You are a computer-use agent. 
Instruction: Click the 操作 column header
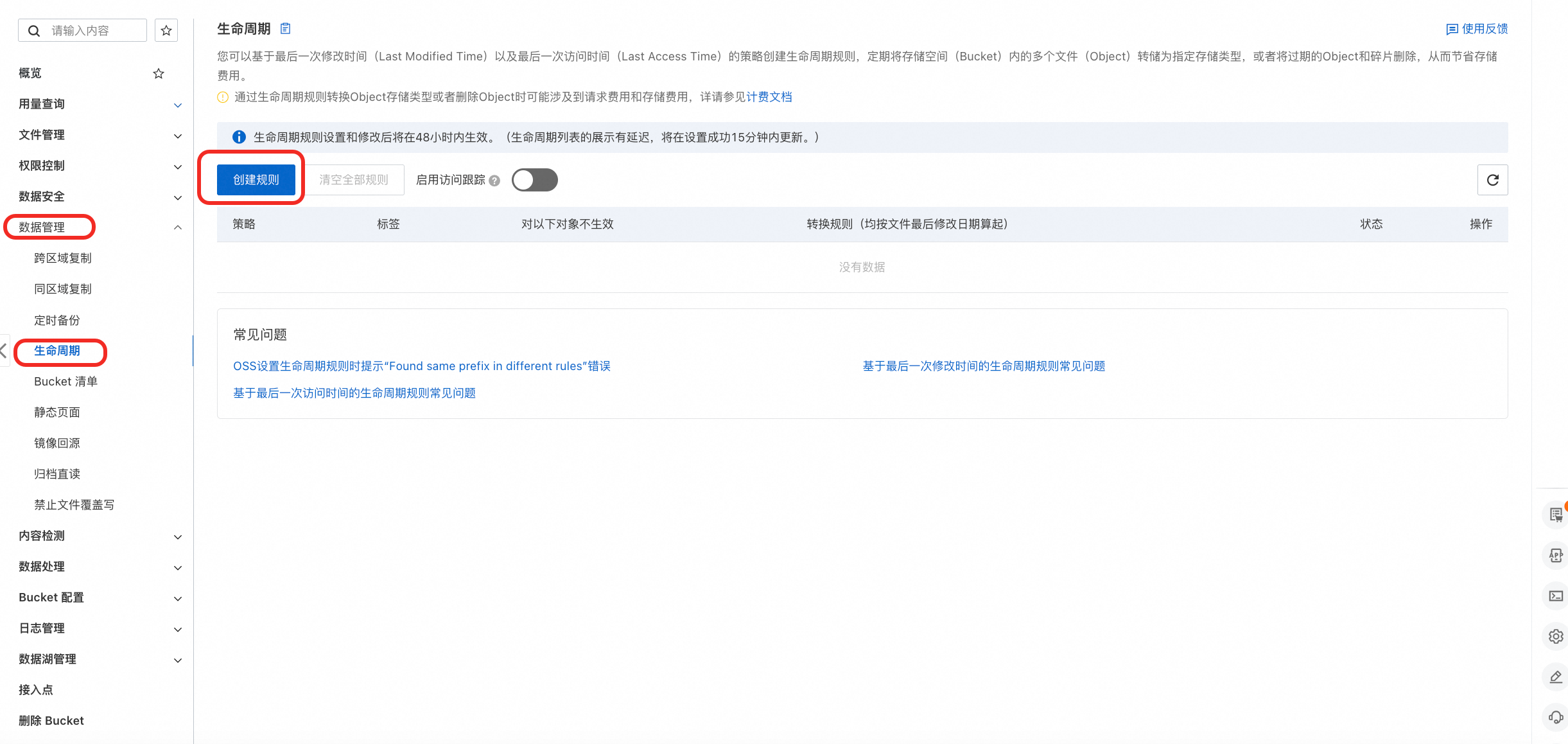(x=1481, y=224)
